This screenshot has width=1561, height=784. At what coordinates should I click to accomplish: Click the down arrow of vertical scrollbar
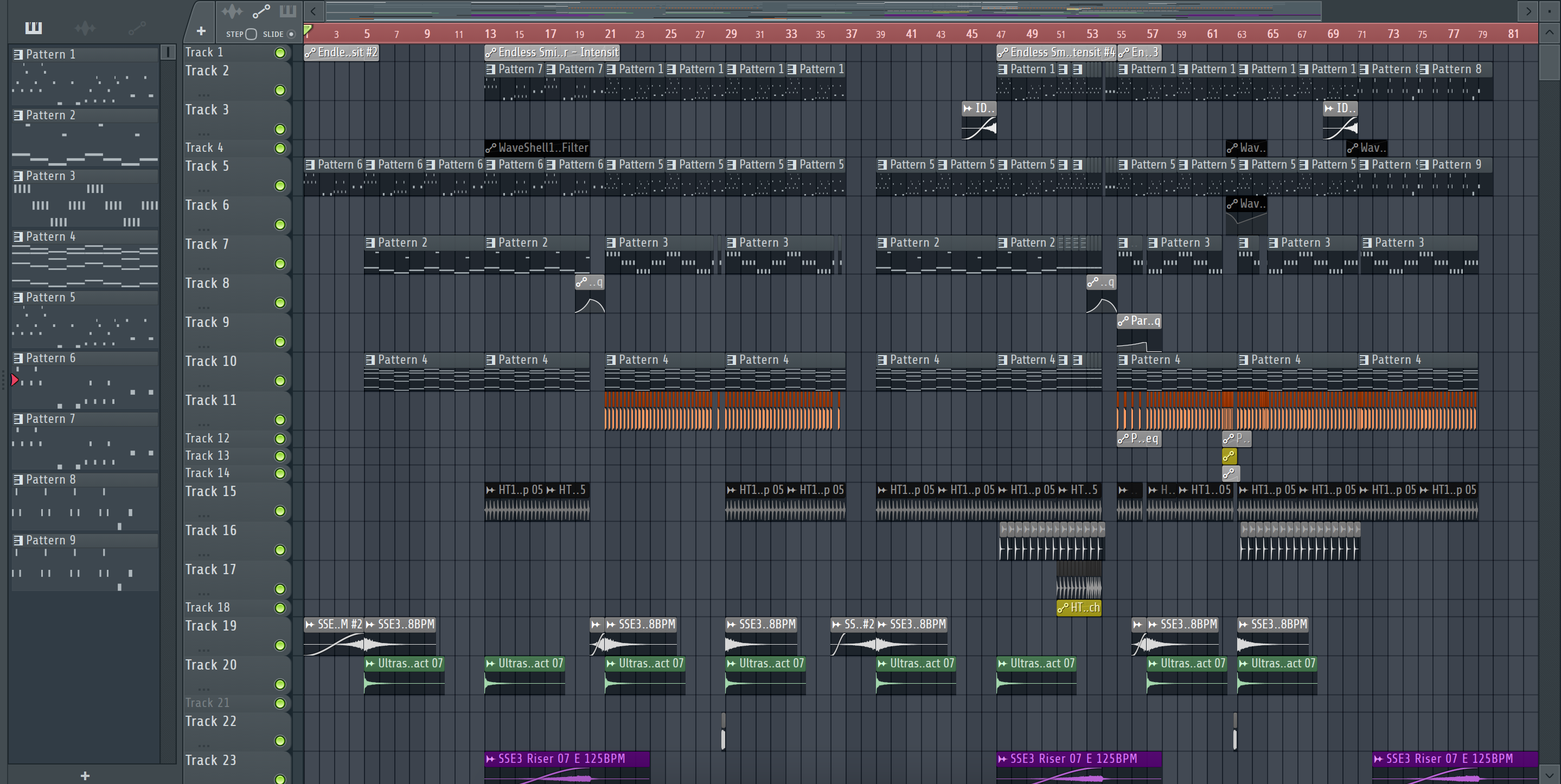click(x=1549, y=774)
